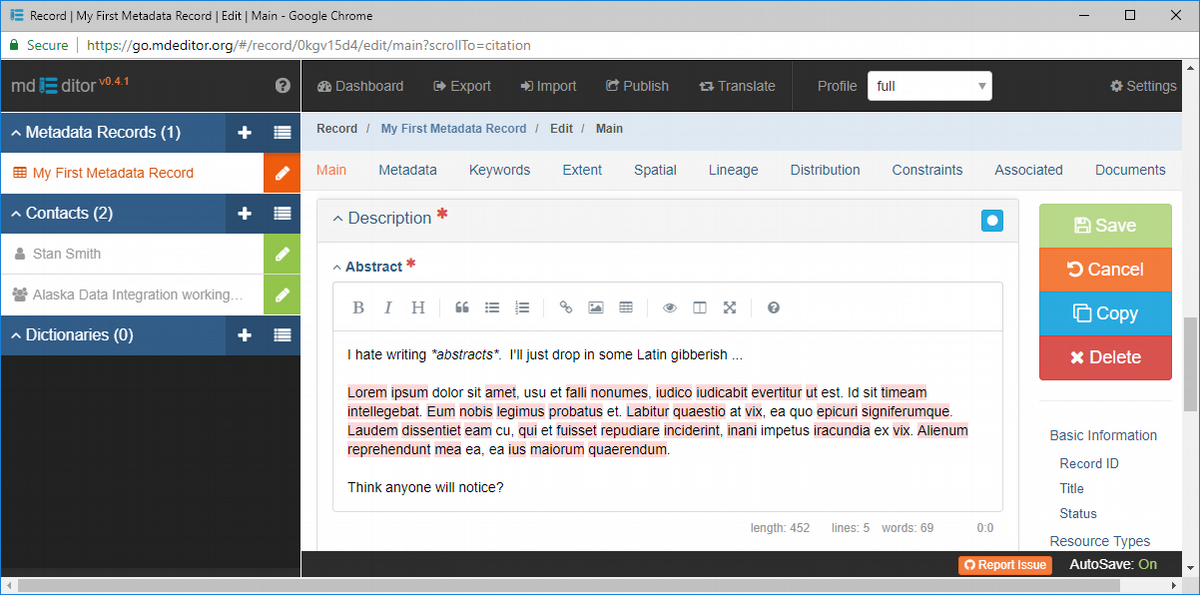Select the Main tab
This screenshot has width=1200, height=595.
click(x=331, y=170)
